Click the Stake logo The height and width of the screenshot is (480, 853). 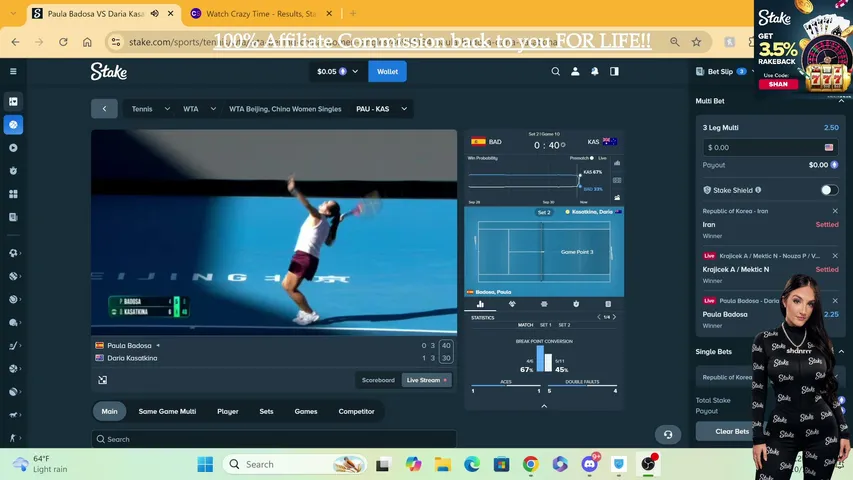point(109,71)
